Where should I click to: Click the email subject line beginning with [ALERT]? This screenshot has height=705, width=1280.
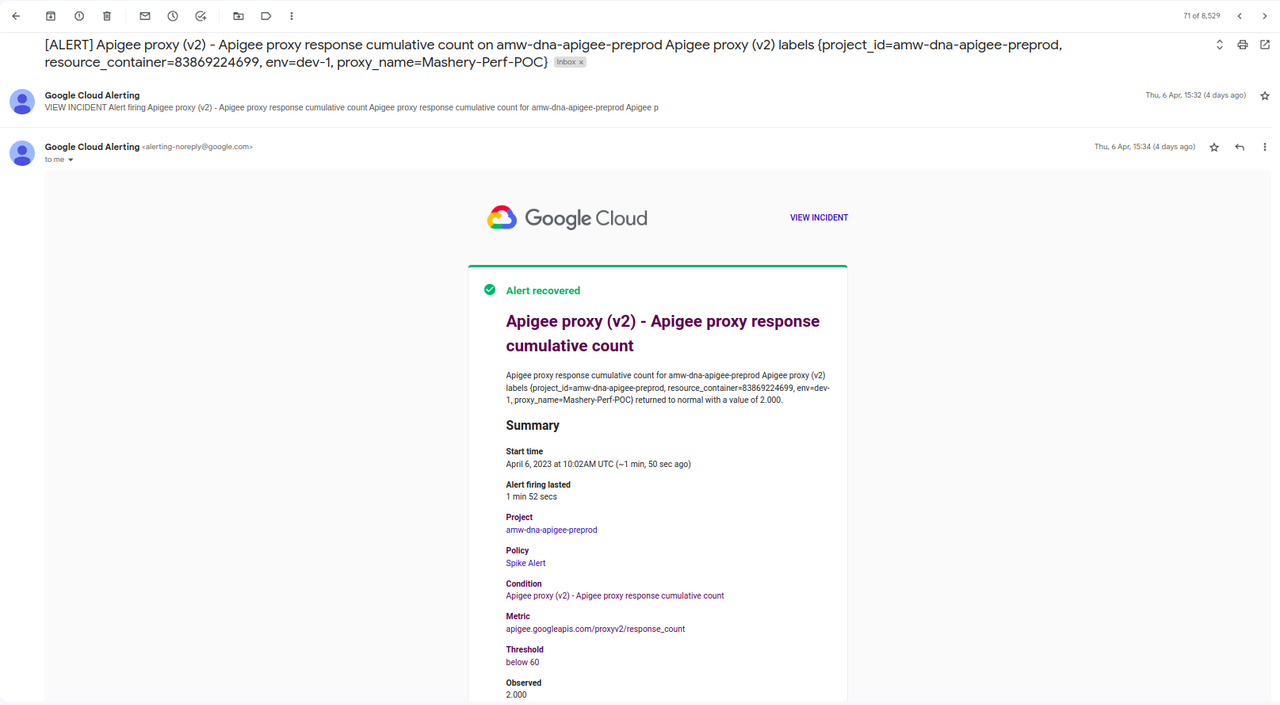tap(553, 53)
